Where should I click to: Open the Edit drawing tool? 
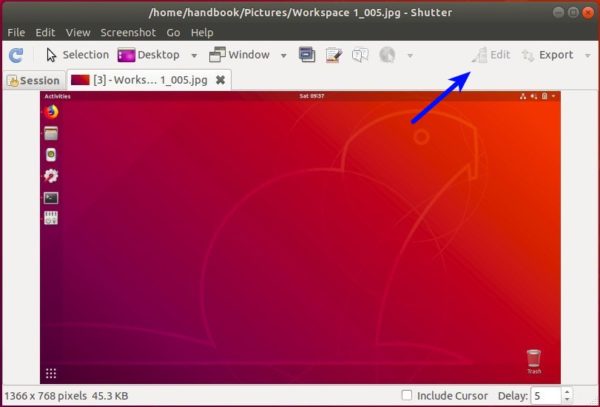coord(491,55)
